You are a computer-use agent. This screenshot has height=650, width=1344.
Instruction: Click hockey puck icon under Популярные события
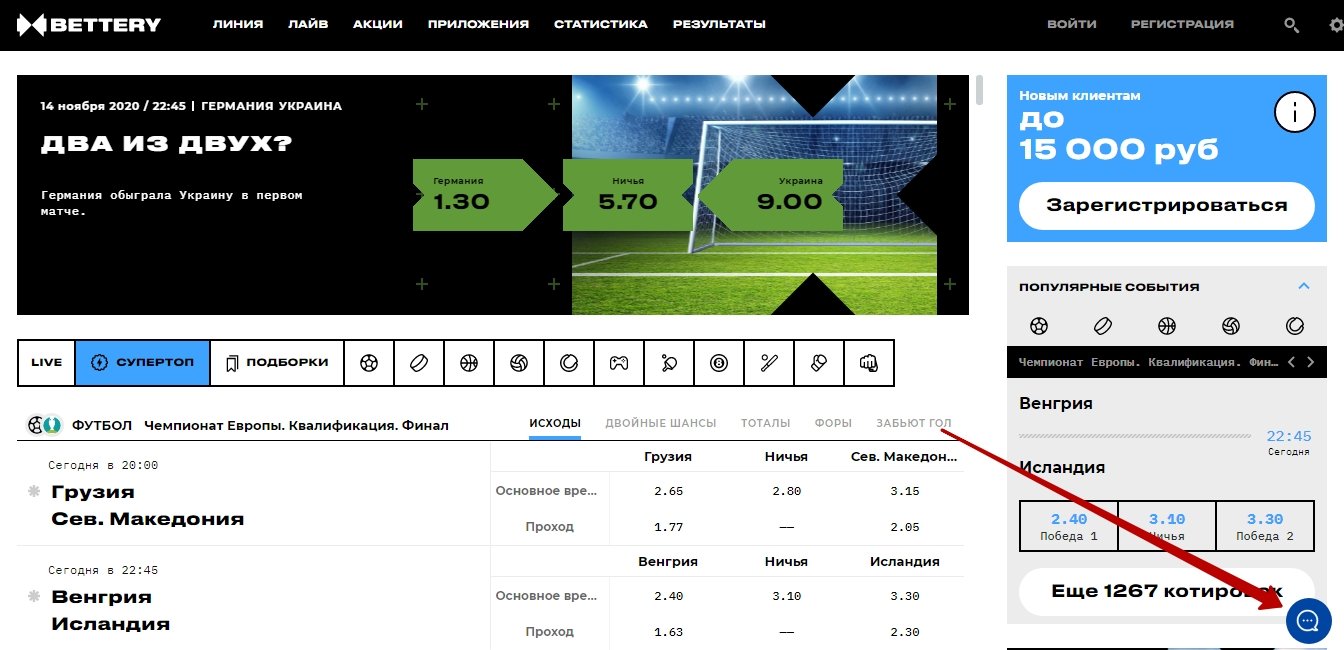click(1102, 326)
